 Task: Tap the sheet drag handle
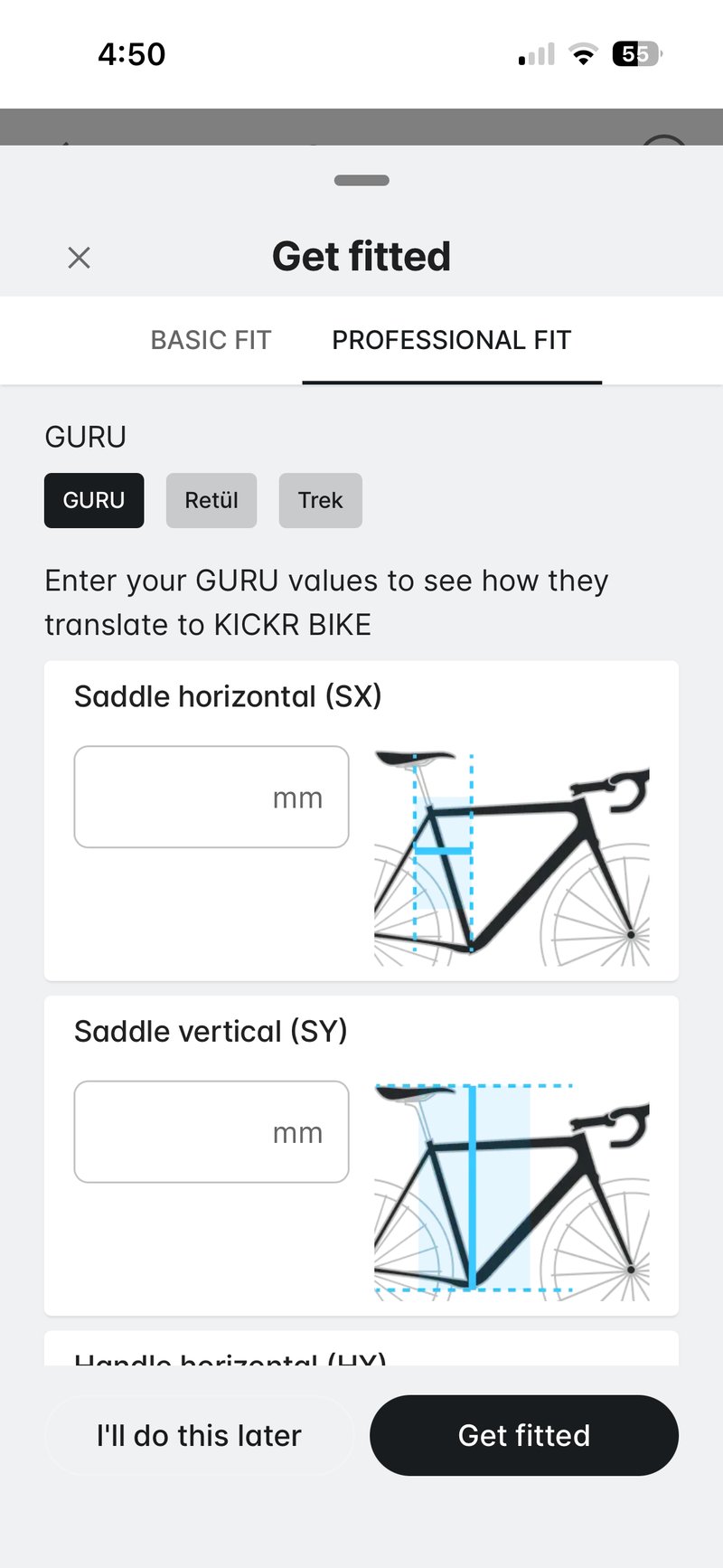[x=361, y=180]
